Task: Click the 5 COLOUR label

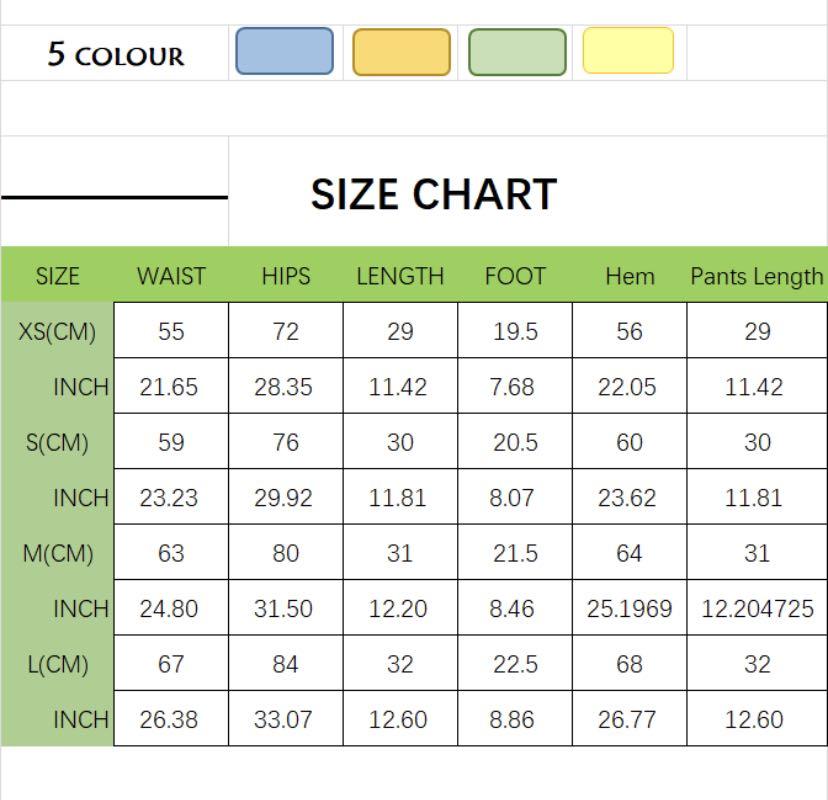Action: (x=116, y=55)
